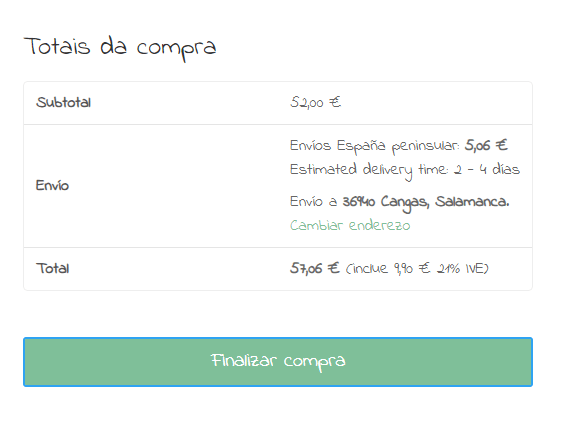Screen dimensions: 561x429
Task: Open the Cambiar enderezo link
Action: pyautogui.click(x=350, y=225)
